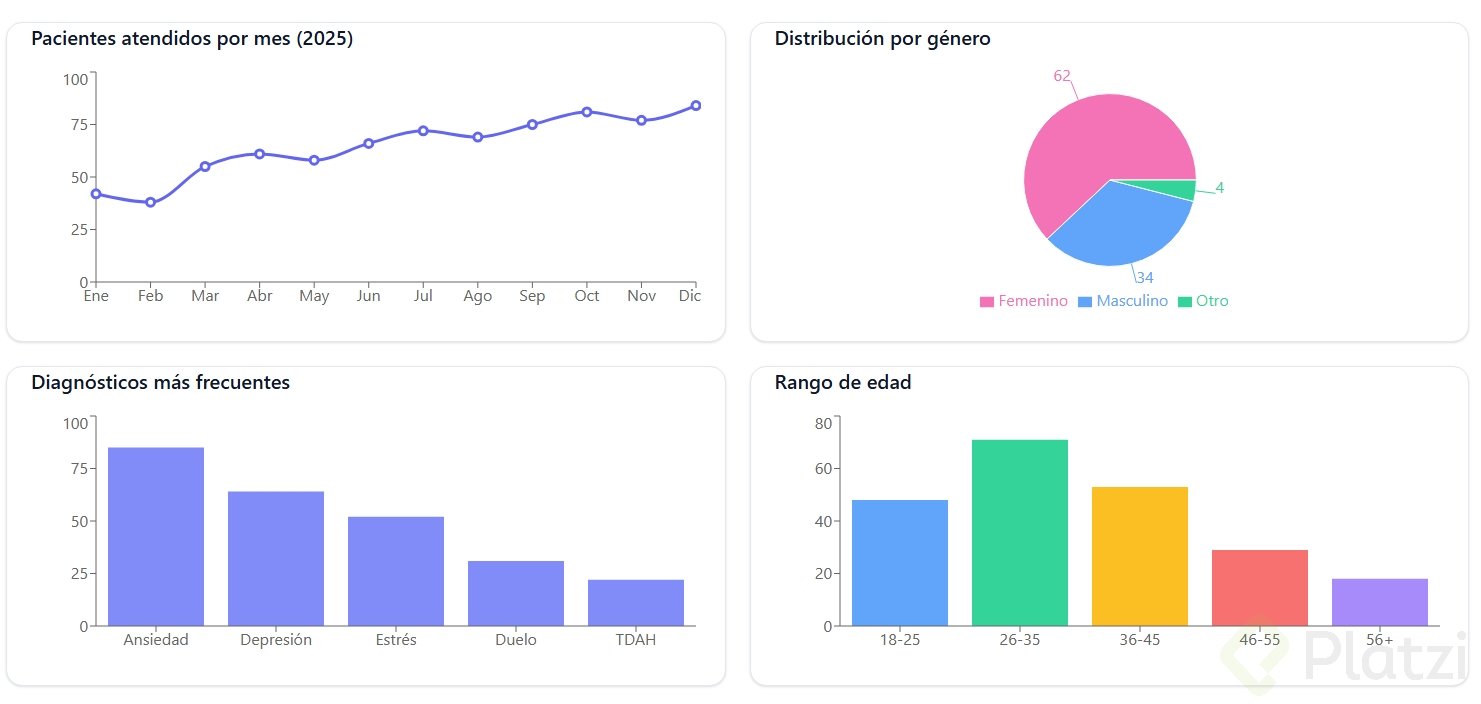1481x704 pixels.
Task: Click the Abr data point on line chart
Action: click(259, 154)
